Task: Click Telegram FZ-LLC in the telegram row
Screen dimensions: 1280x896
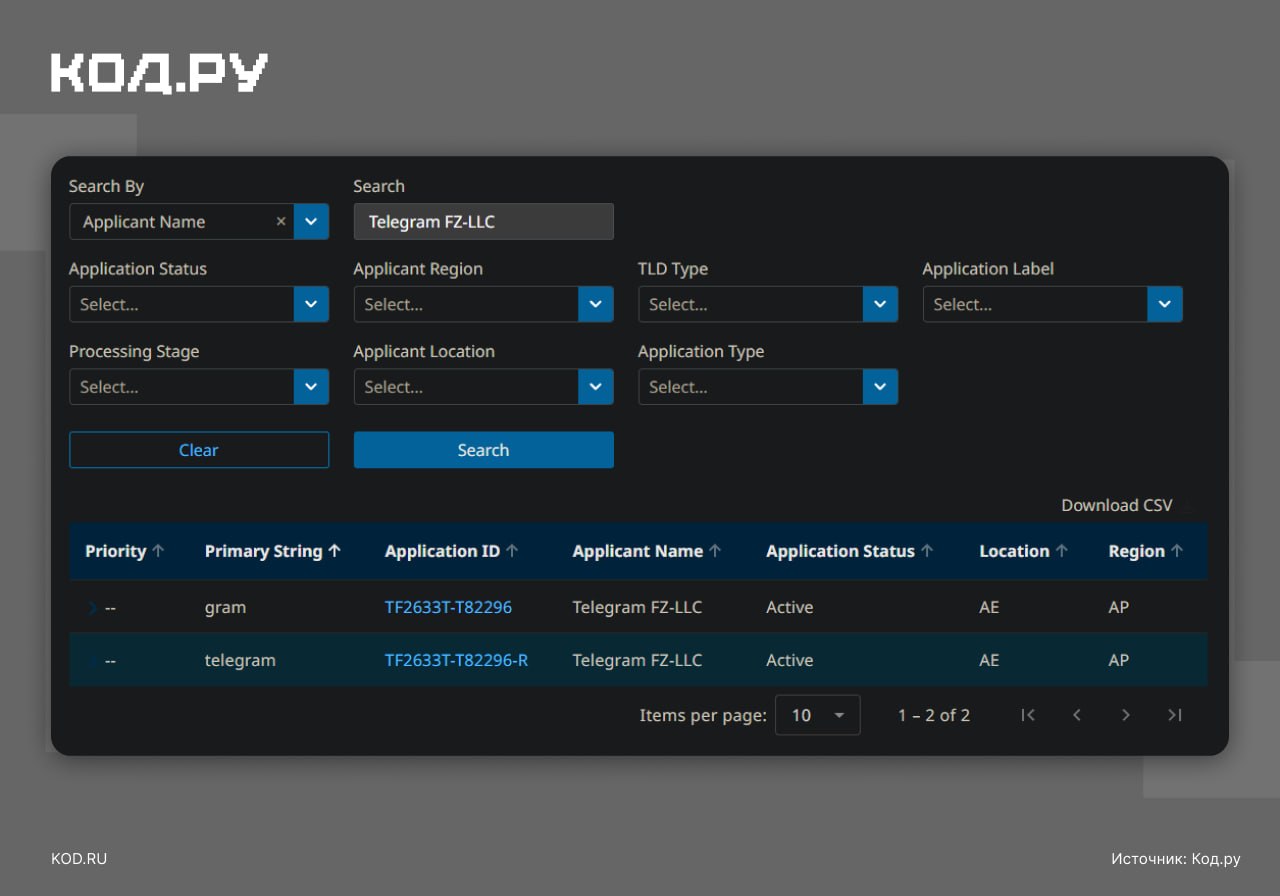Action: (637, 660)
